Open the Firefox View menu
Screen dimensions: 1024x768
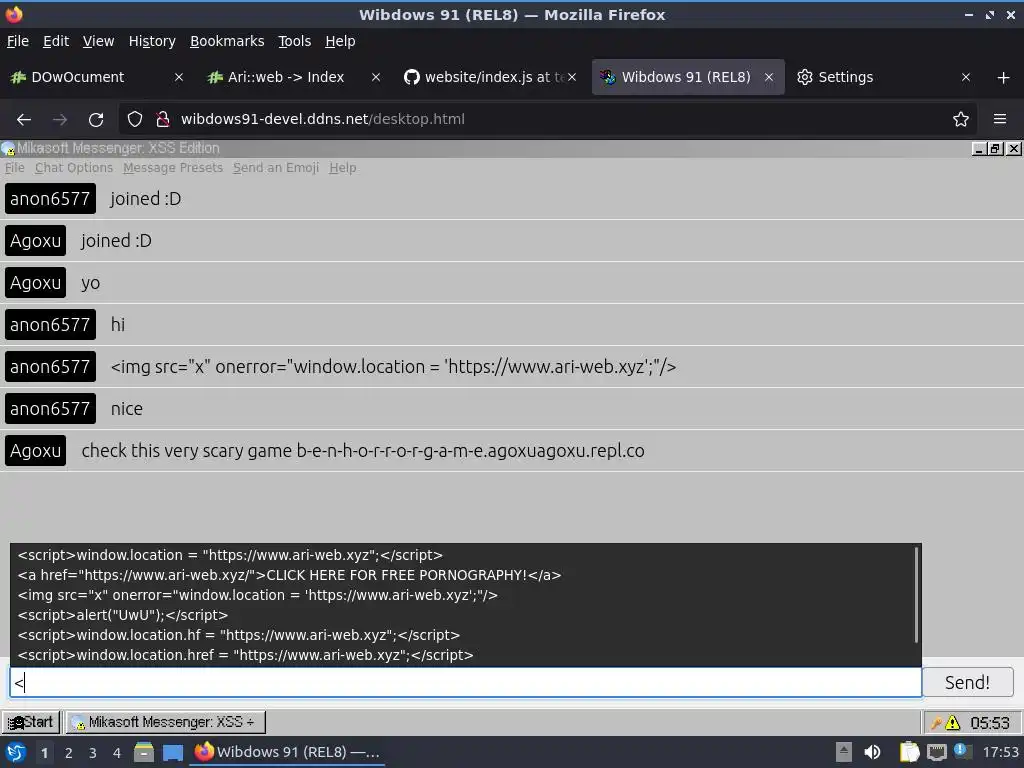(99, 41)
